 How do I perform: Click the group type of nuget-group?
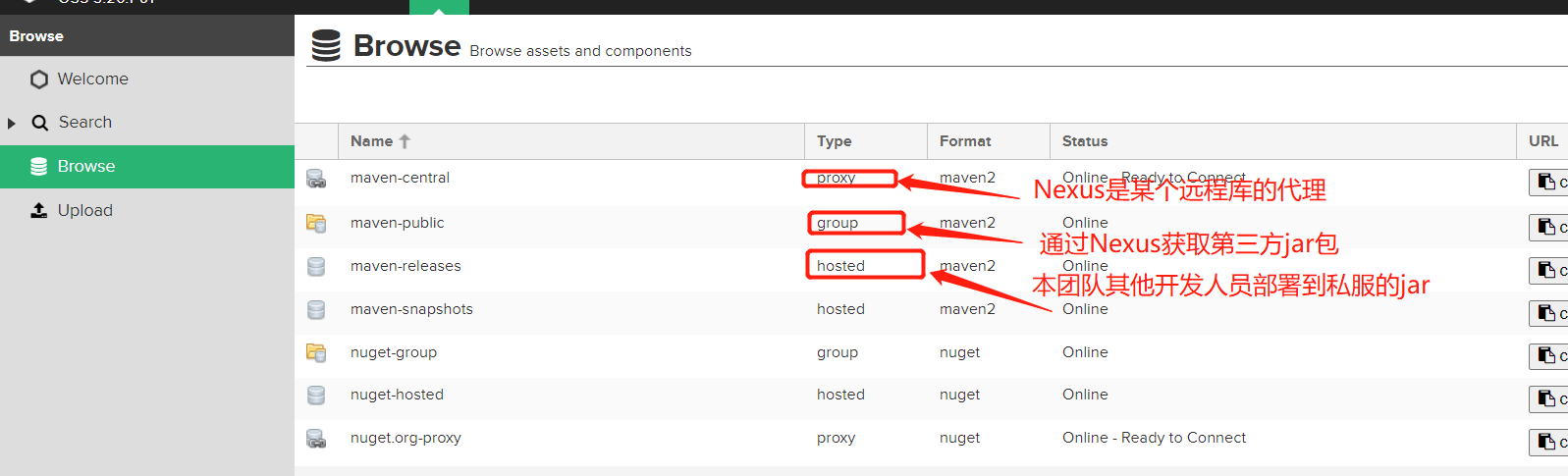point(838,352)
